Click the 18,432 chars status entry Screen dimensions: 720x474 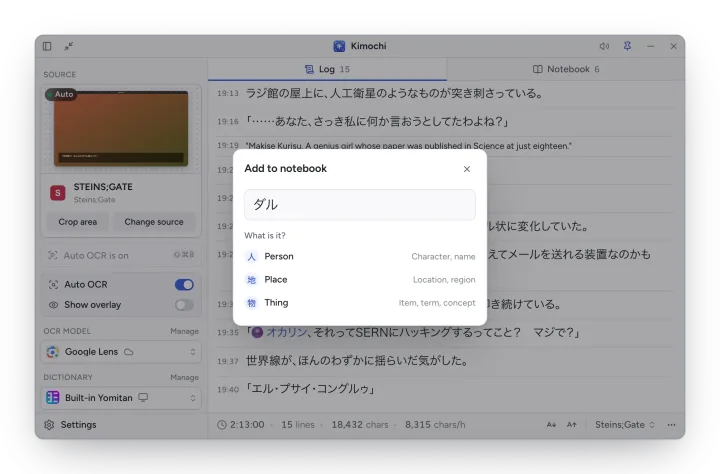[x=360, y=425]
